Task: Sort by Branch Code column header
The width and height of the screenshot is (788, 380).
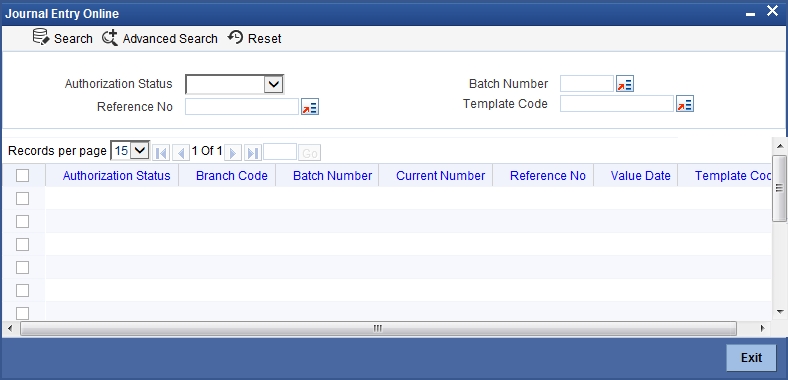Action: point(232,175)
